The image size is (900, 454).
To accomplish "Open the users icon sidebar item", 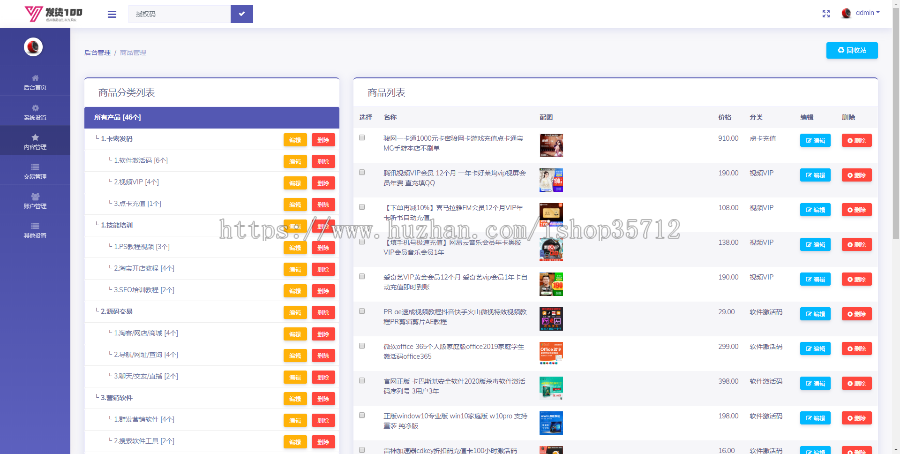I will pos(35,200).
